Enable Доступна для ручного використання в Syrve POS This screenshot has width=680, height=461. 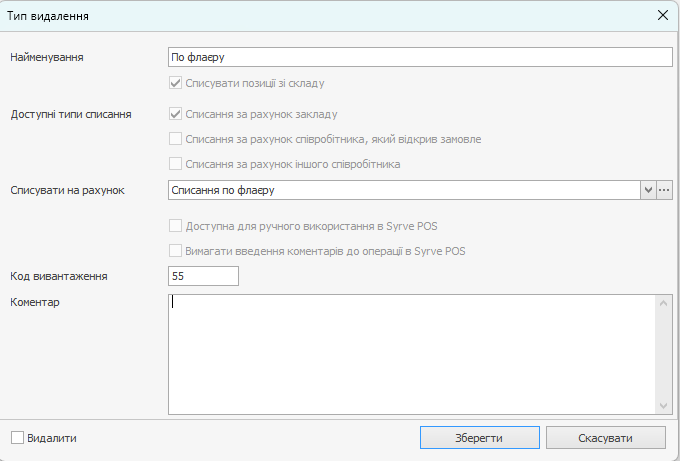[176, 226]
